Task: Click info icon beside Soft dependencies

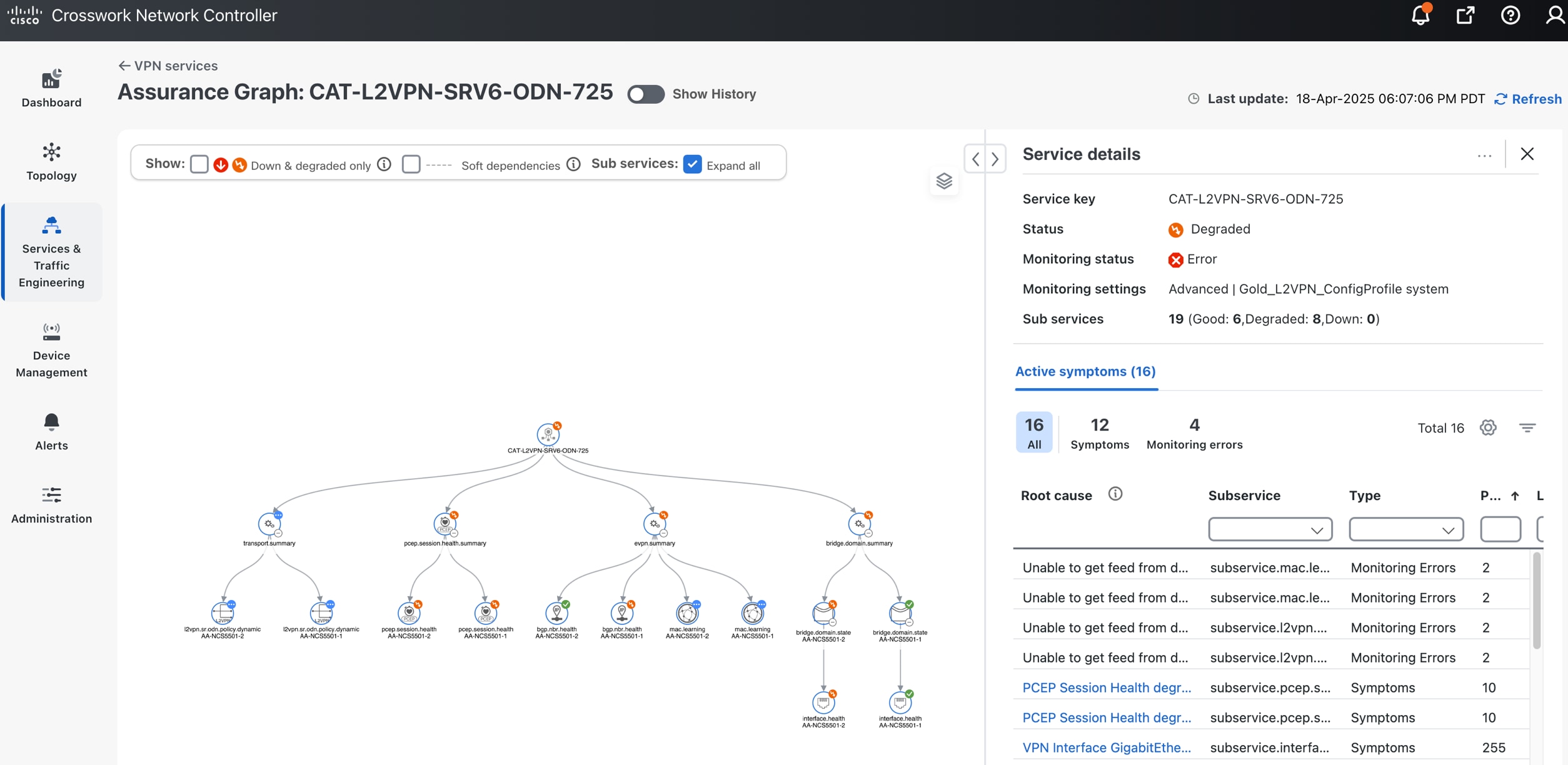Action: pyautogui.click(x=573, y=164)
